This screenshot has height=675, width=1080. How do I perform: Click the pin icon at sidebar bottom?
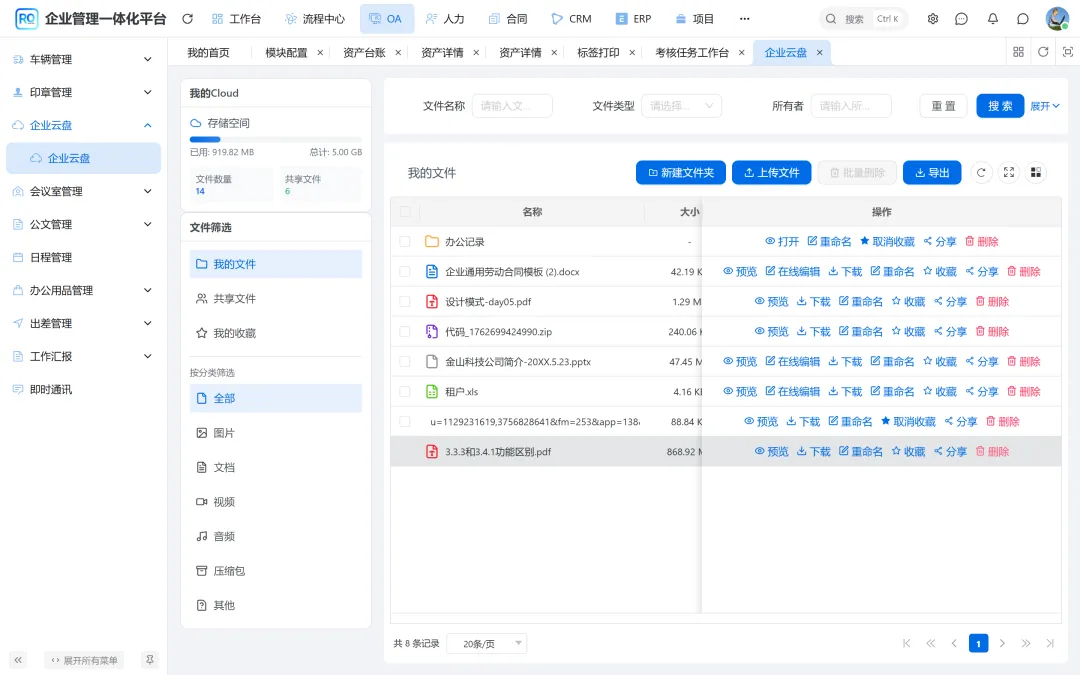pos(149,660)
